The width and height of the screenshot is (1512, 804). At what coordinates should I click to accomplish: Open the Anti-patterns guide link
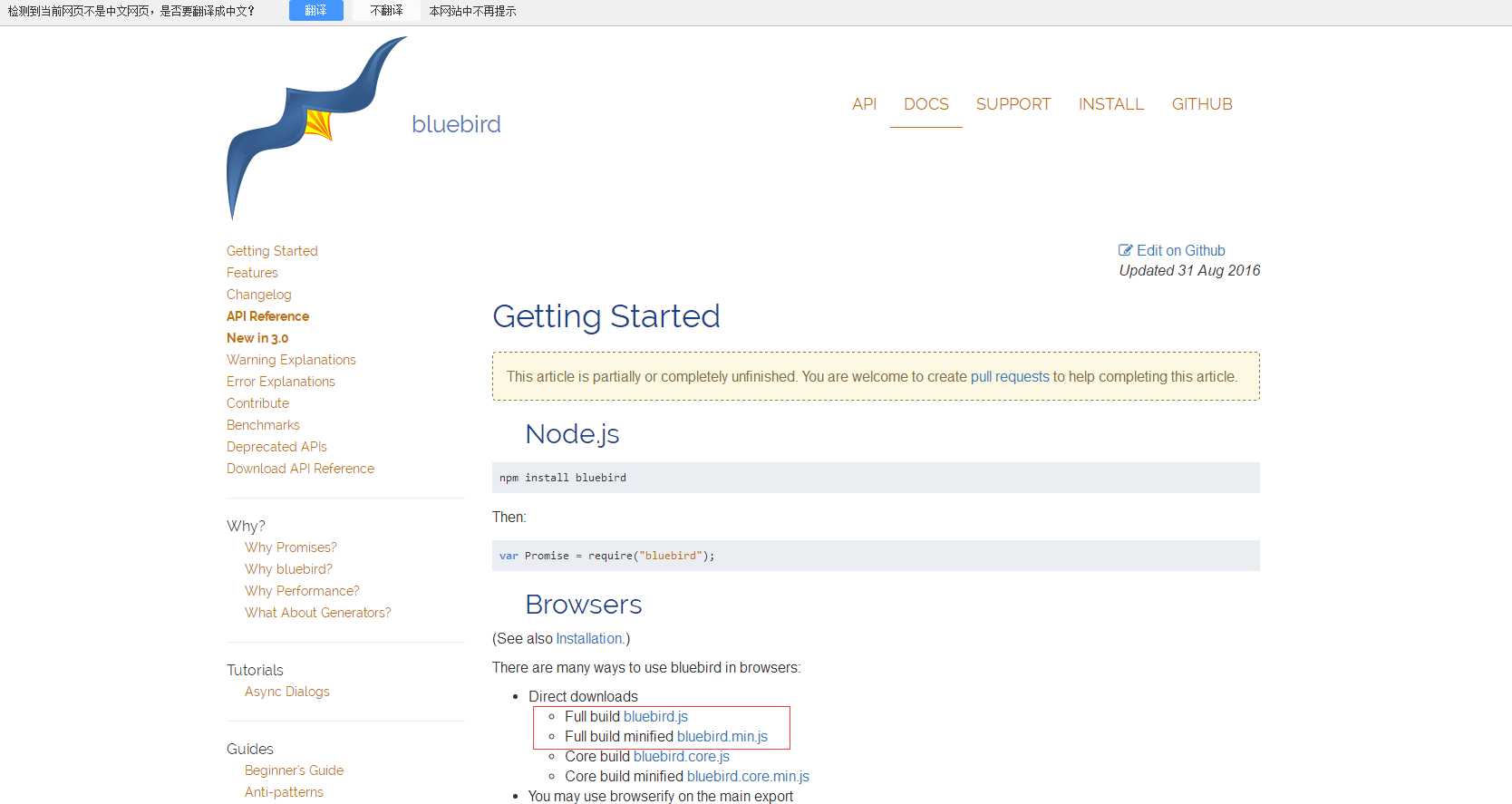coord(284,792)
